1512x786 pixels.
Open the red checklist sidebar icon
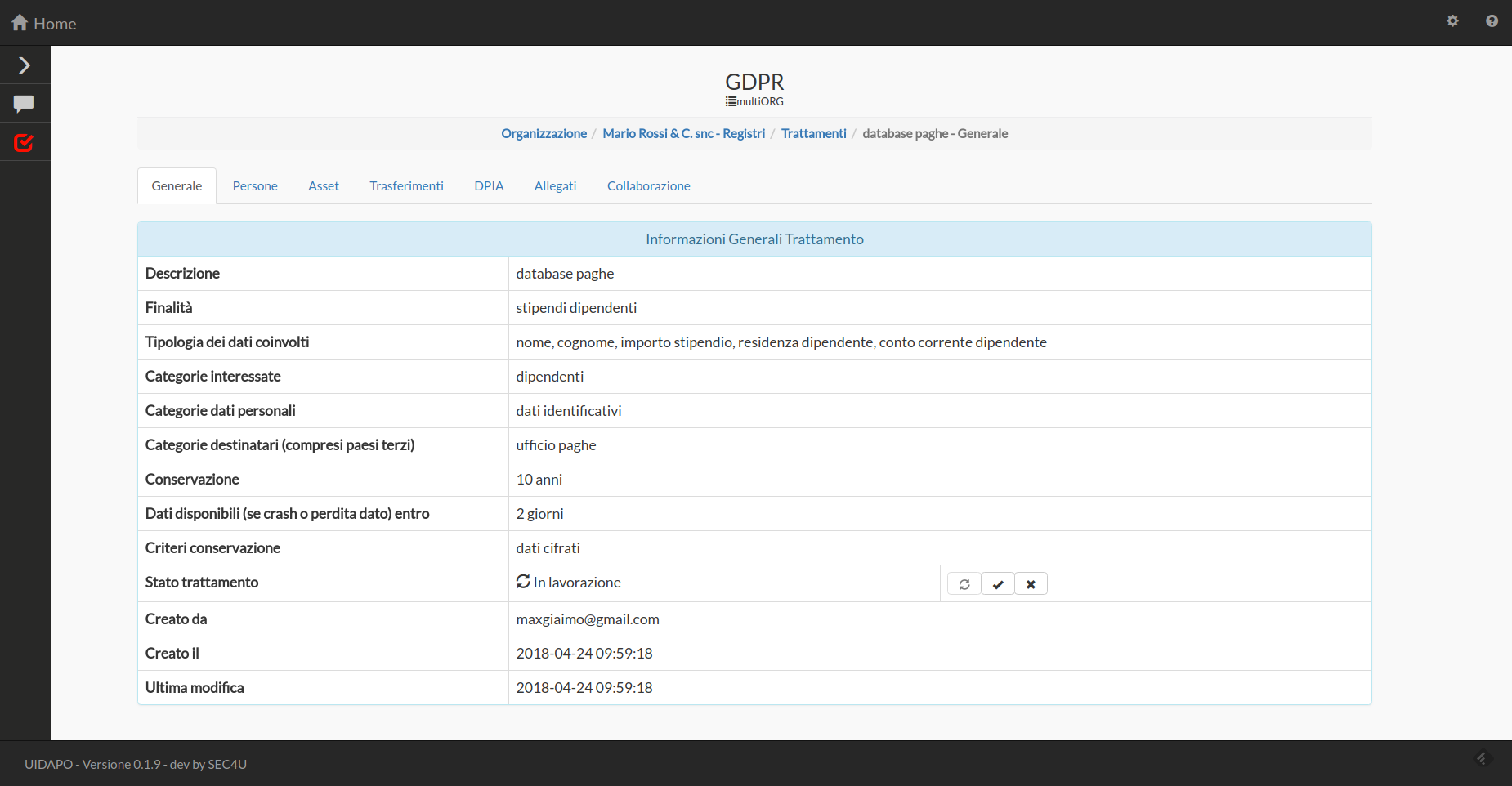(x=24, y=142)
